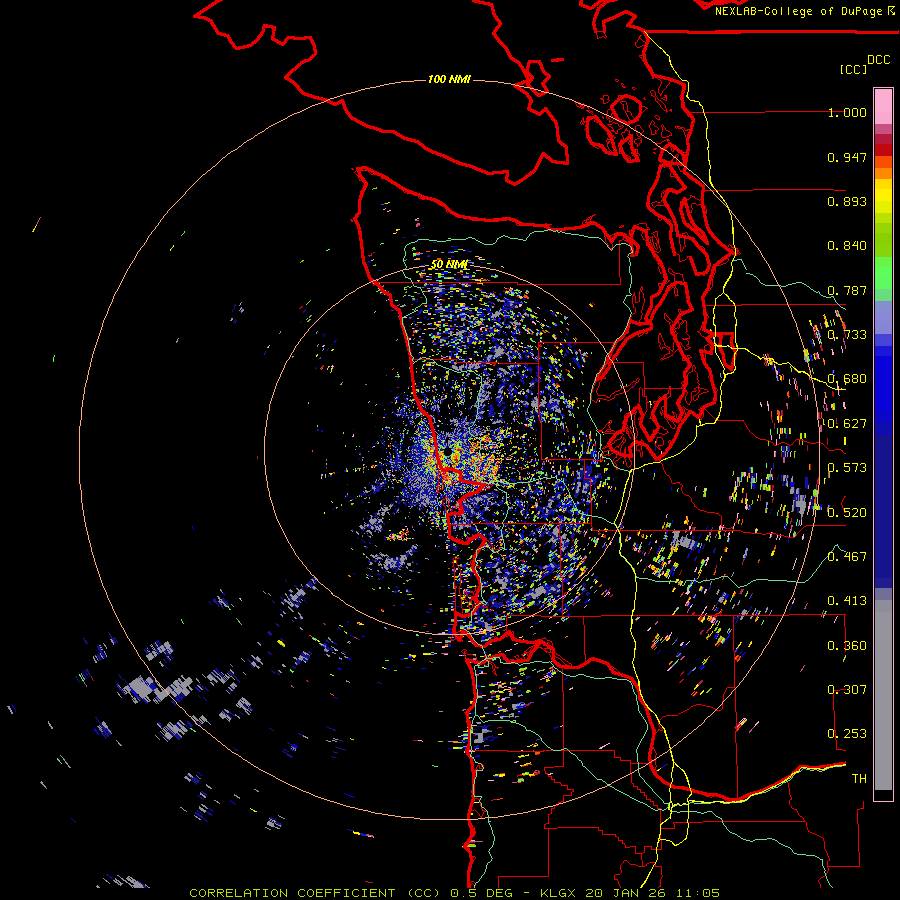
Task: Click the 0.520 legend value
Action: pos(847,512)
